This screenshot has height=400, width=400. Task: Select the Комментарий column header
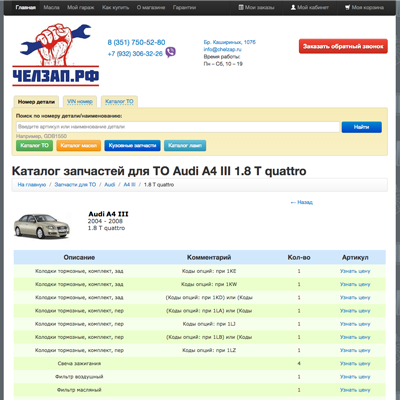click(209, 257)
